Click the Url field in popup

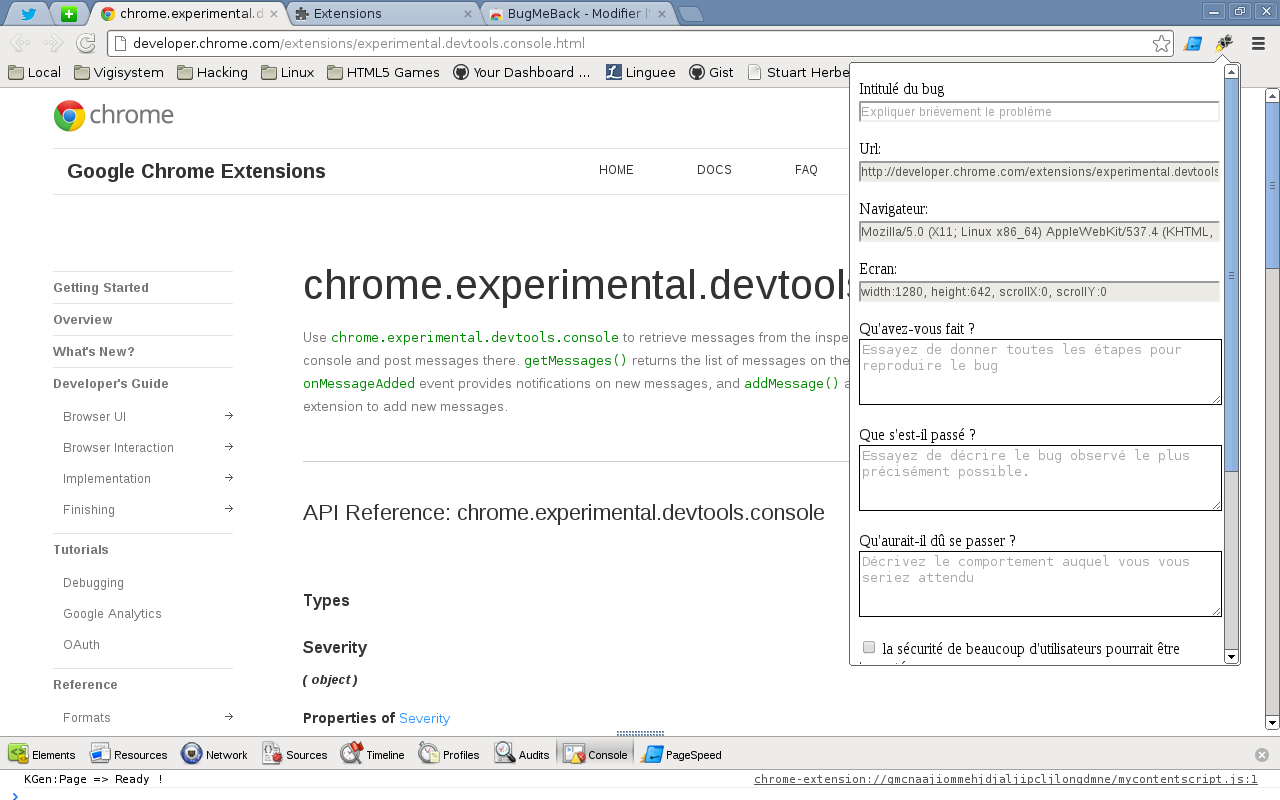(1039, 172)
